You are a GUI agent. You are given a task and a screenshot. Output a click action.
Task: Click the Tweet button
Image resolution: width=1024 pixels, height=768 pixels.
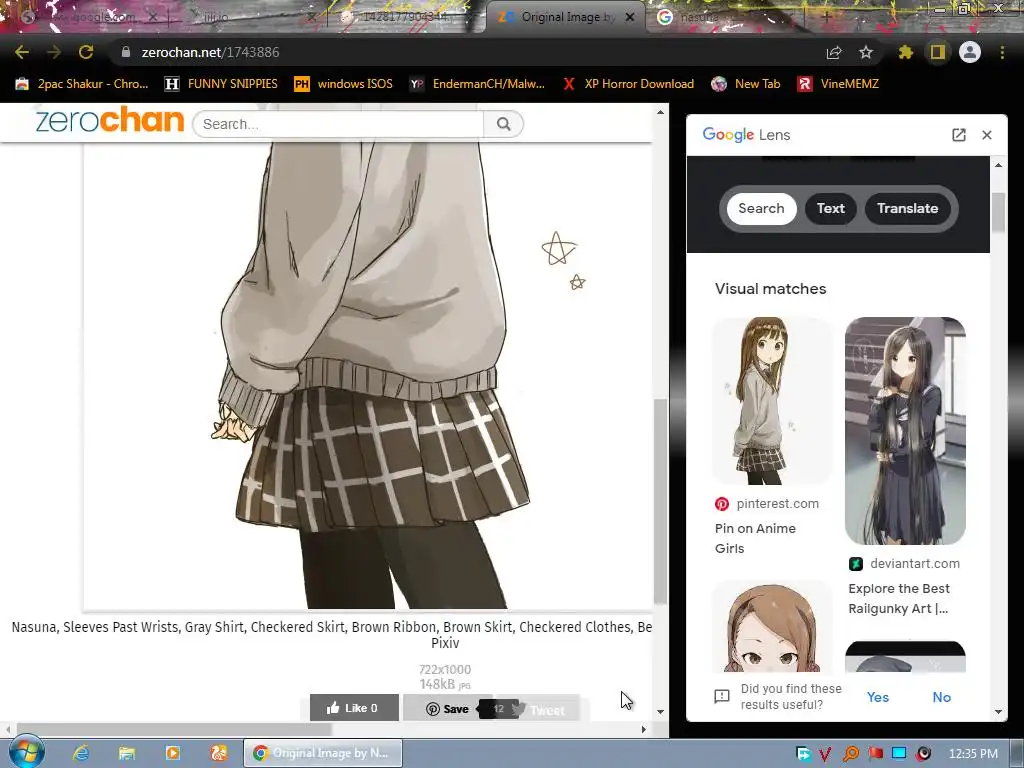[x=539, y=709]
